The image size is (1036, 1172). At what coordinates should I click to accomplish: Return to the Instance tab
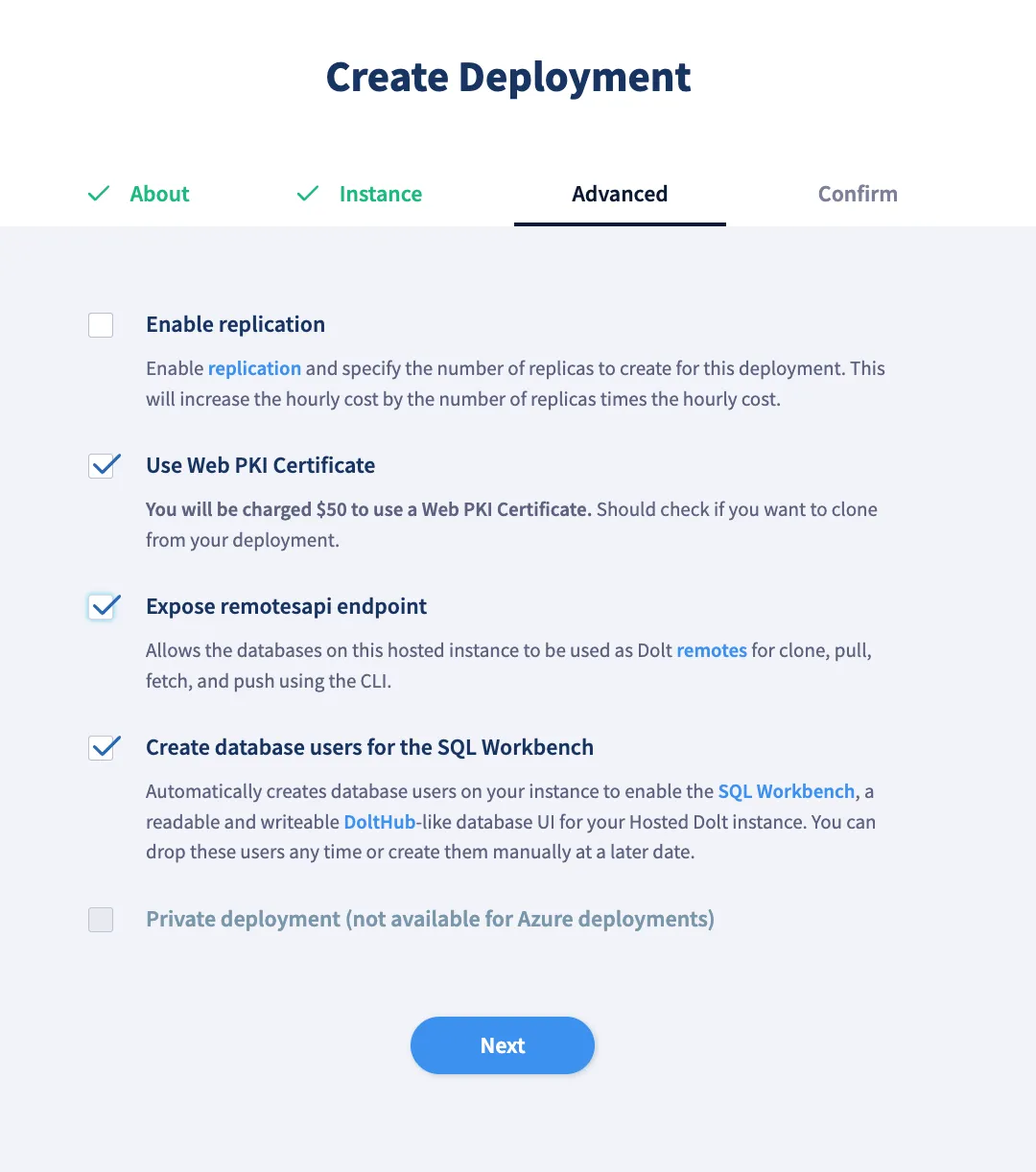click(380, 194)
